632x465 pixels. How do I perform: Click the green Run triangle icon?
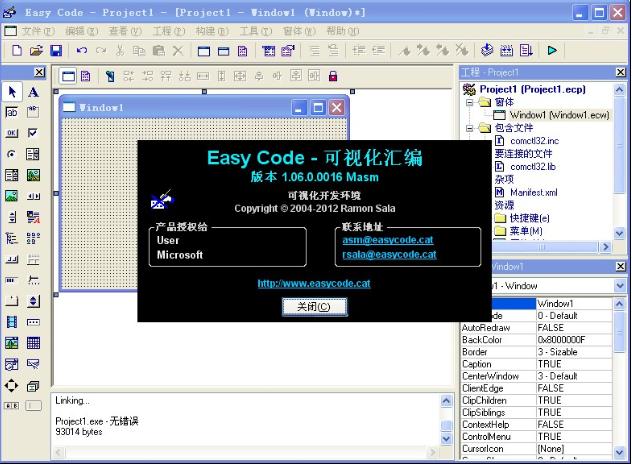[552, 50]
